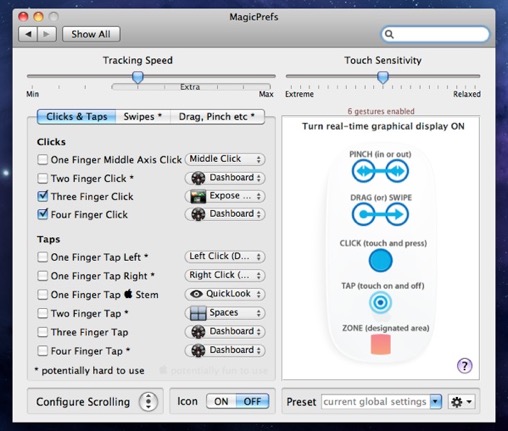Image resolution: width=508 pixels, height=431 pixels.
Task: Uncheck Four Finger Click
Action: coord(42,214)
